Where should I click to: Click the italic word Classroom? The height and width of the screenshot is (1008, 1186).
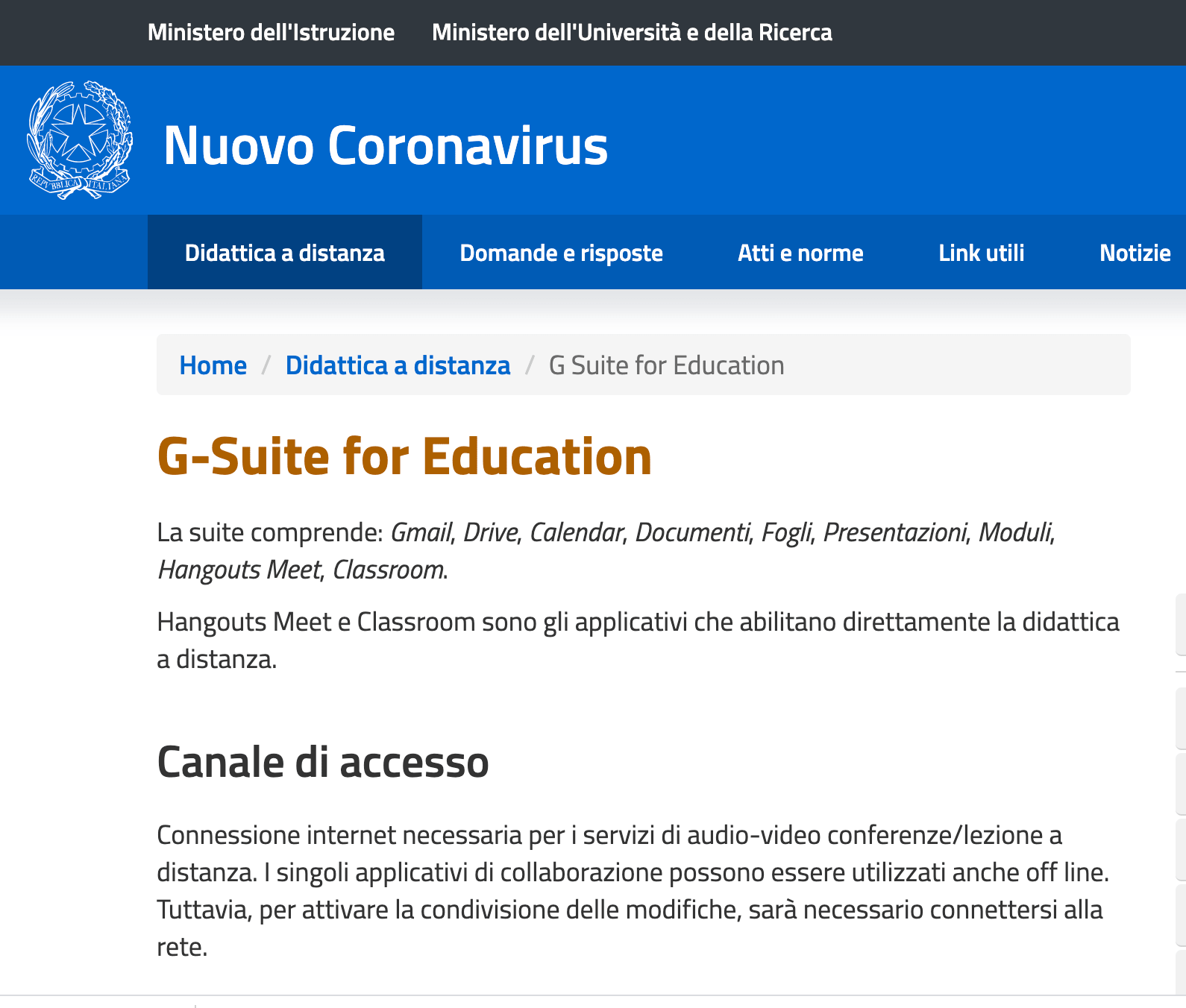click(x=388, y=570)
